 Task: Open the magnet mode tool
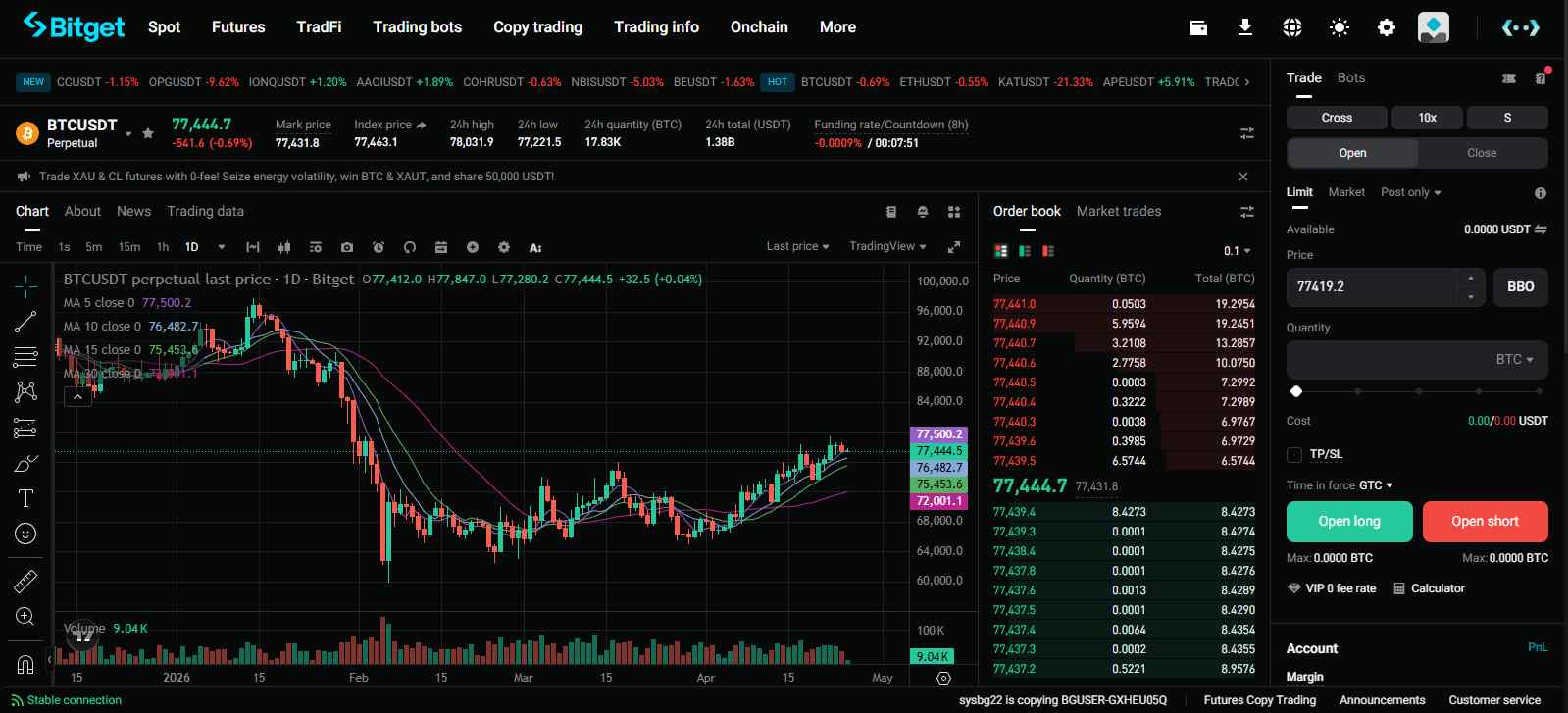pyautogui.click(x=25, y=664)
